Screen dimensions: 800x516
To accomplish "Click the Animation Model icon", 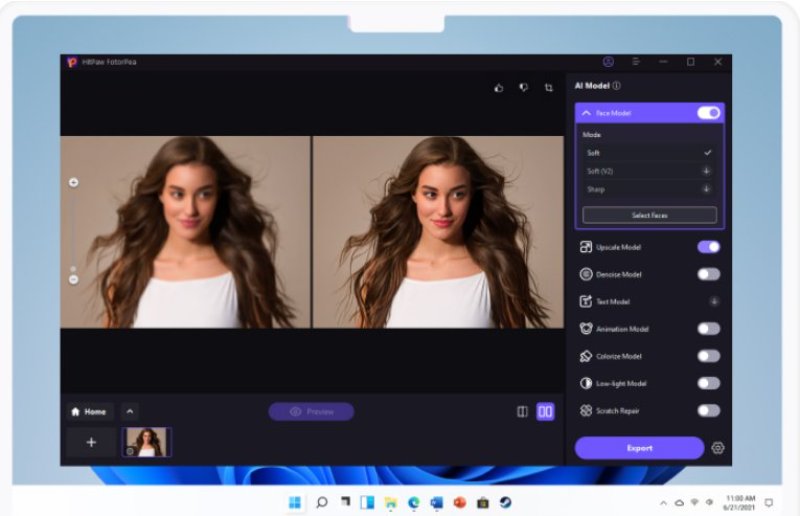I will click(586, 329).
